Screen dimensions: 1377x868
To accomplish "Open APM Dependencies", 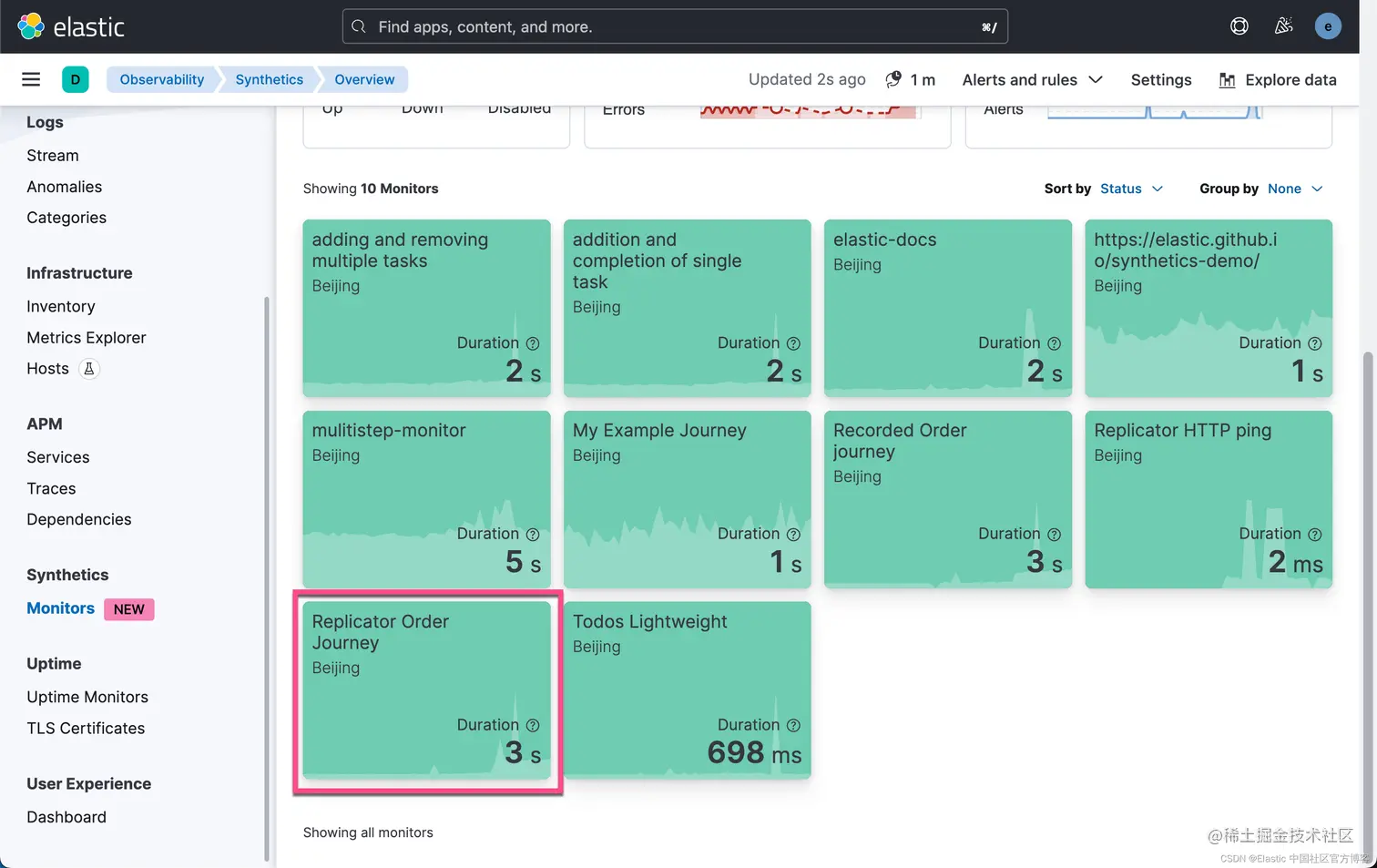I will click(79, 519).
